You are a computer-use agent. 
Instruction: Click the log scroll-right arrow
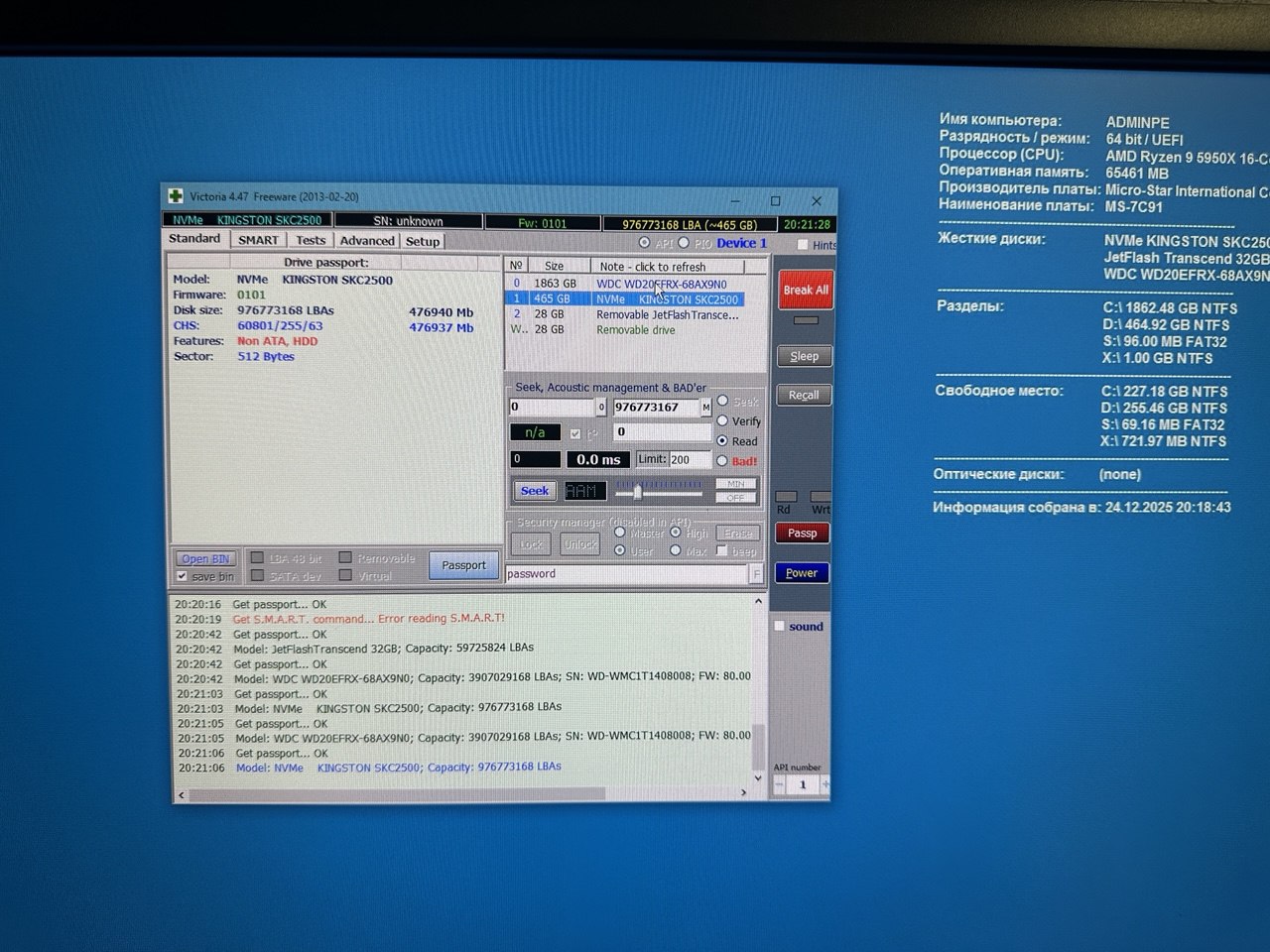tap(744, 792)
